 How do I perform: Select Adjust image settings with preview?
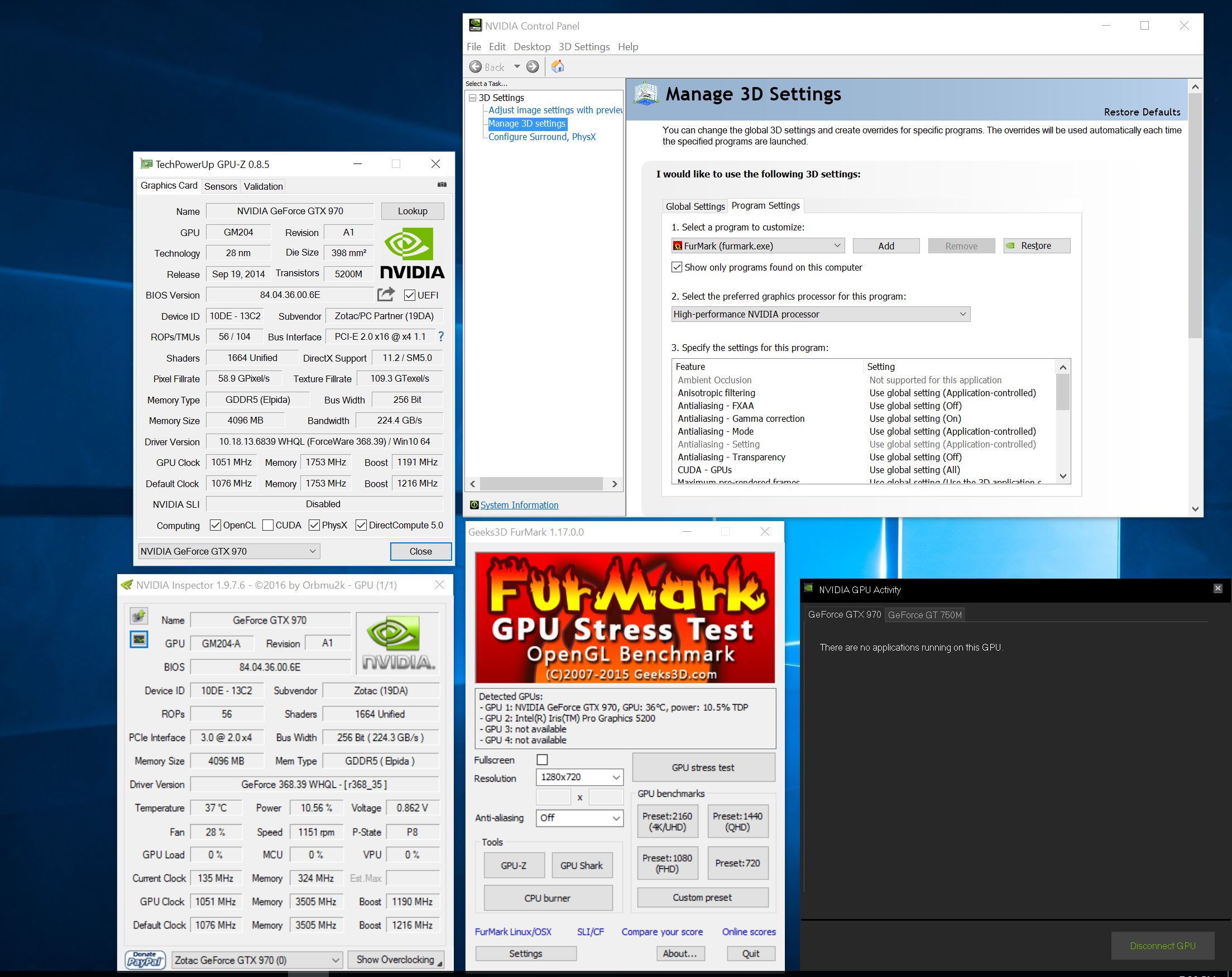point(554,110)
